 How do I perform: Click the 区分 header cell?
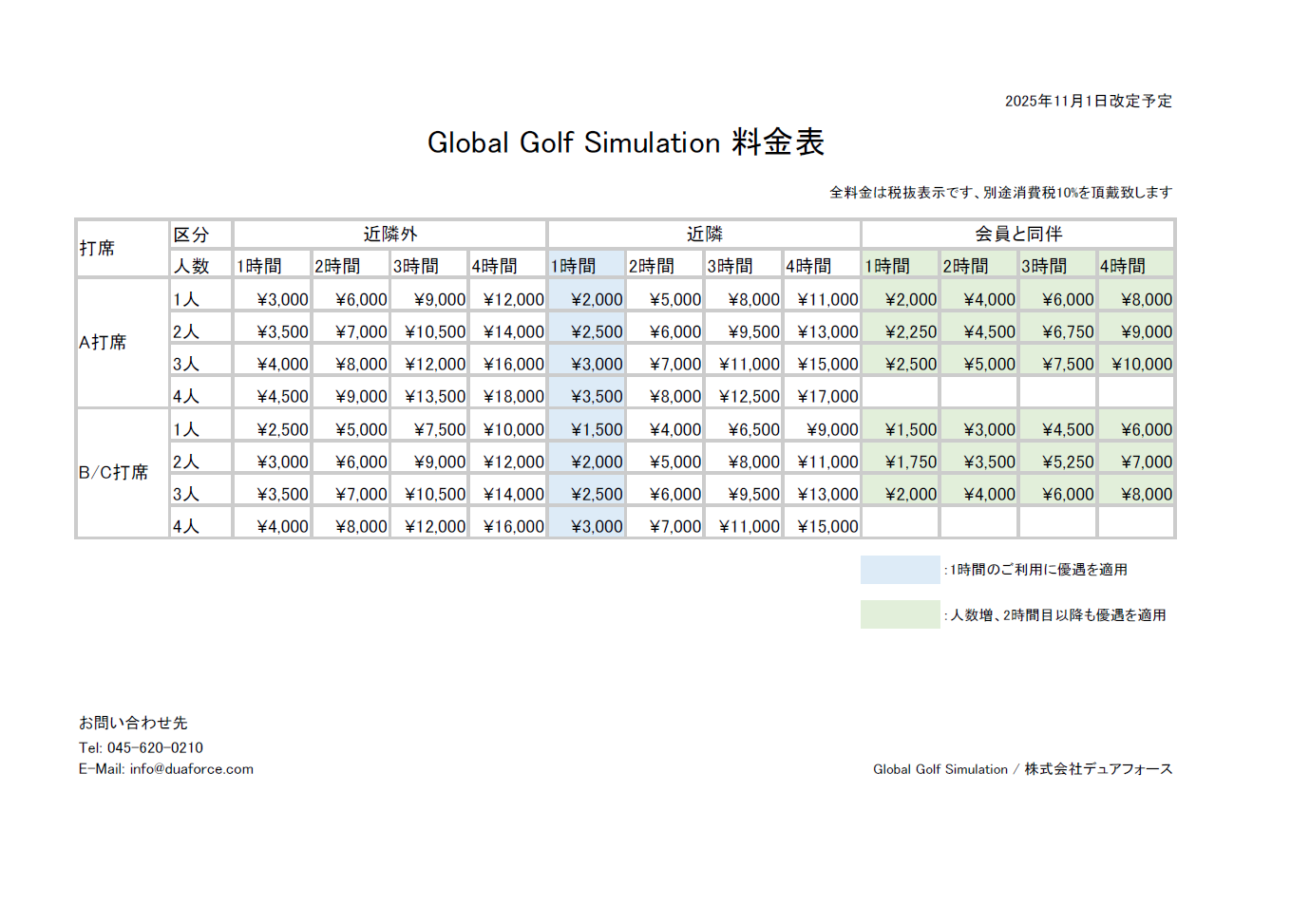pos(191,235)
